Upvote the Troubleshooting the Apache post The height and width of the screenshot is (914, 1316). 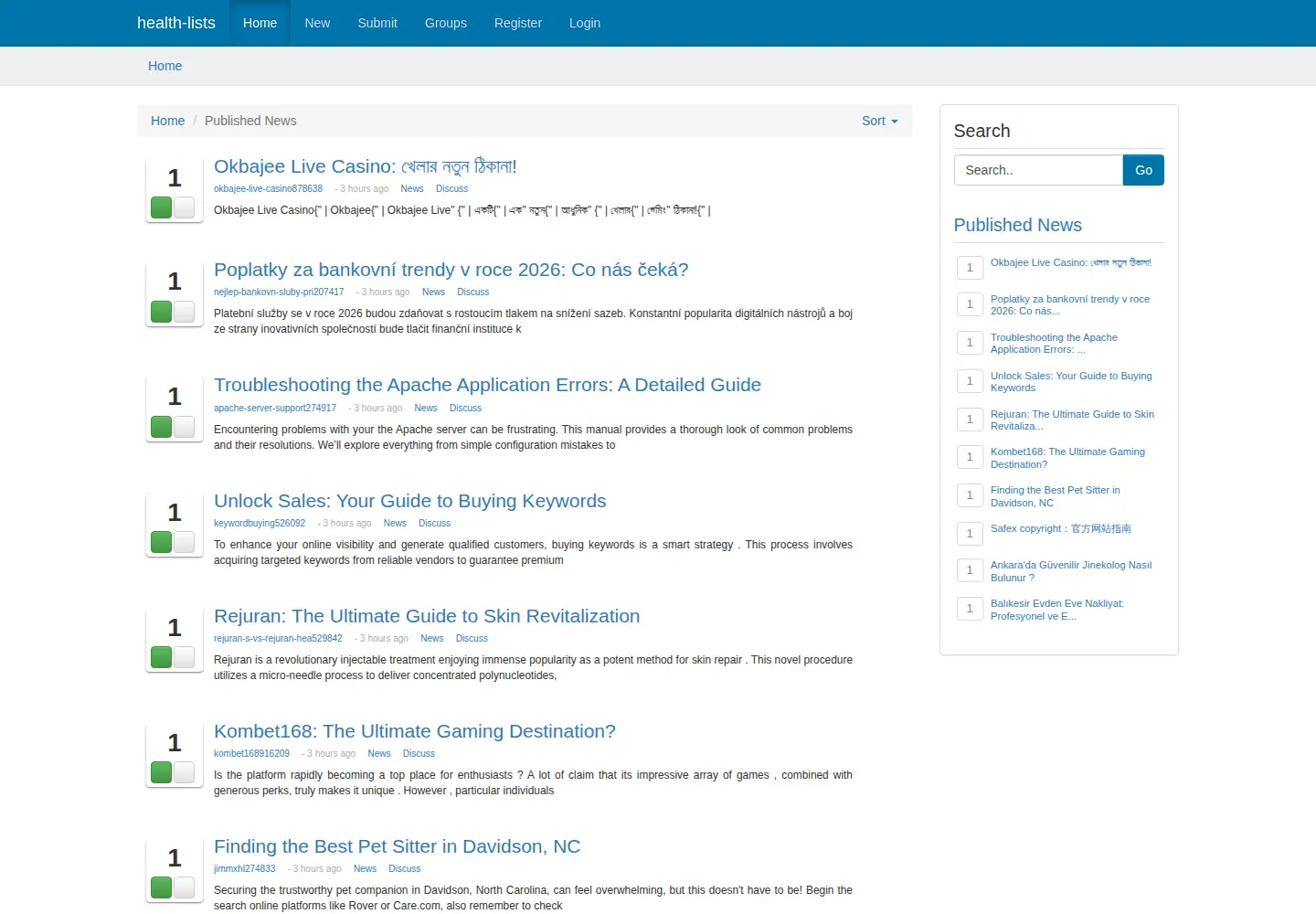162,427
